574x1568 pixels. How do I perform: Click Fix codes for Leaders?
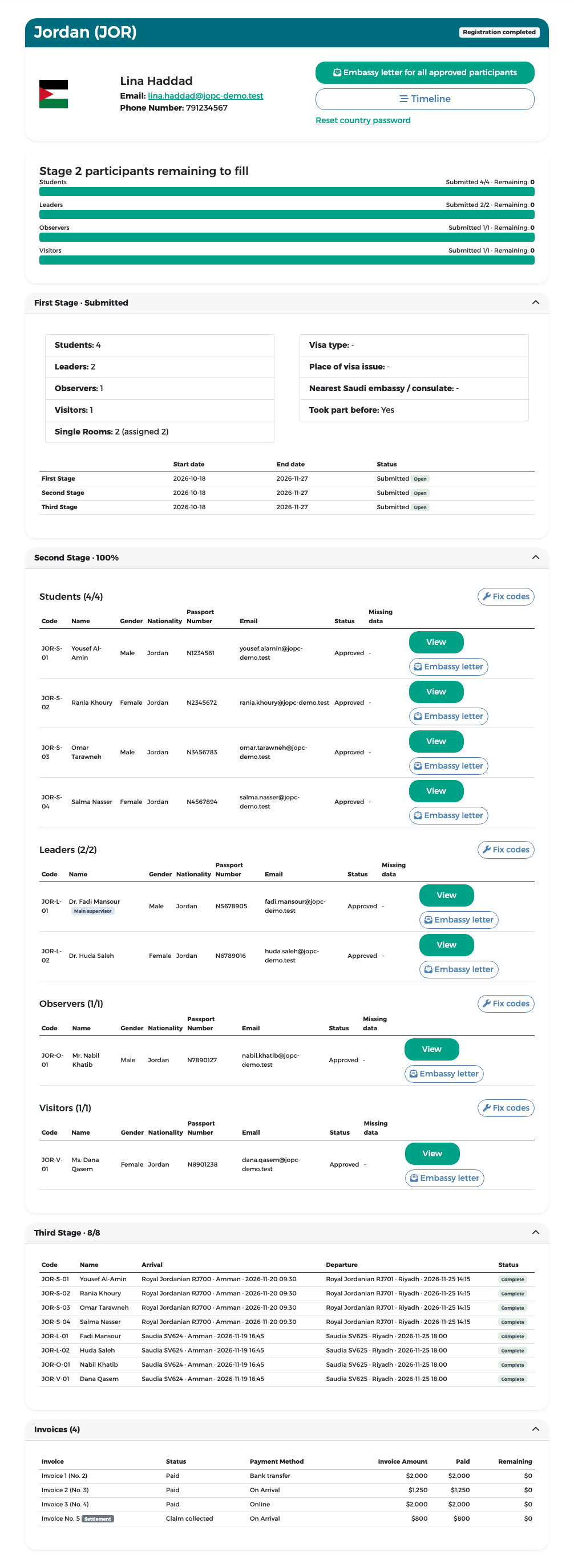pyautogui.click(x=506, y=850)
